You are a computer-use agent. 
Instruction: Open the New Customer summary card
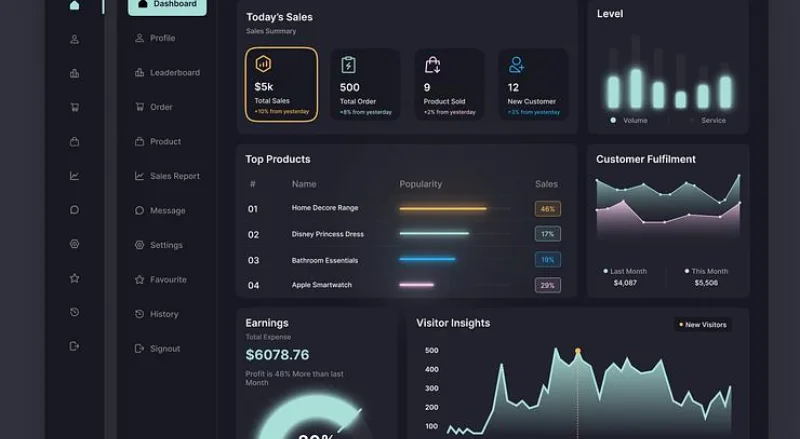pos(534,85)
